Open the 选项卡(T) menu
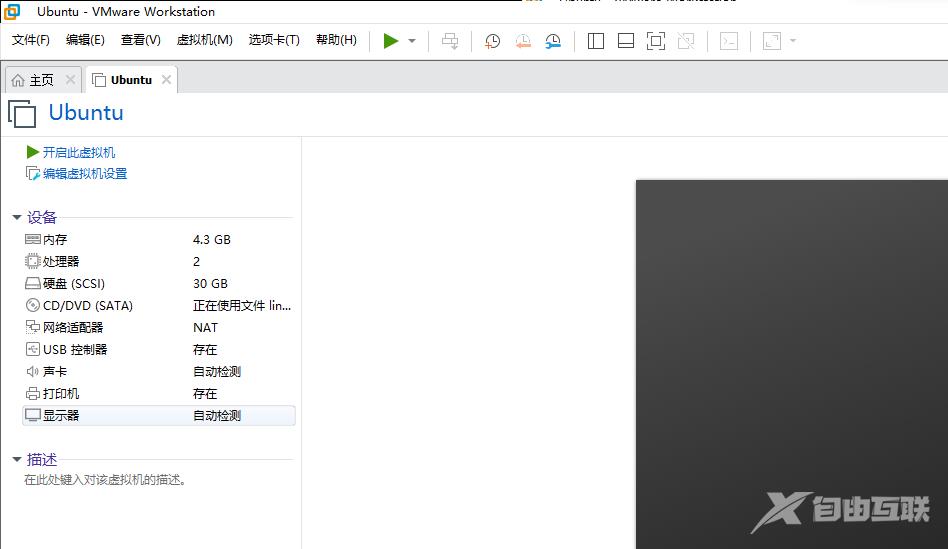The image size is (948, 549). click(x=274, y=40)
